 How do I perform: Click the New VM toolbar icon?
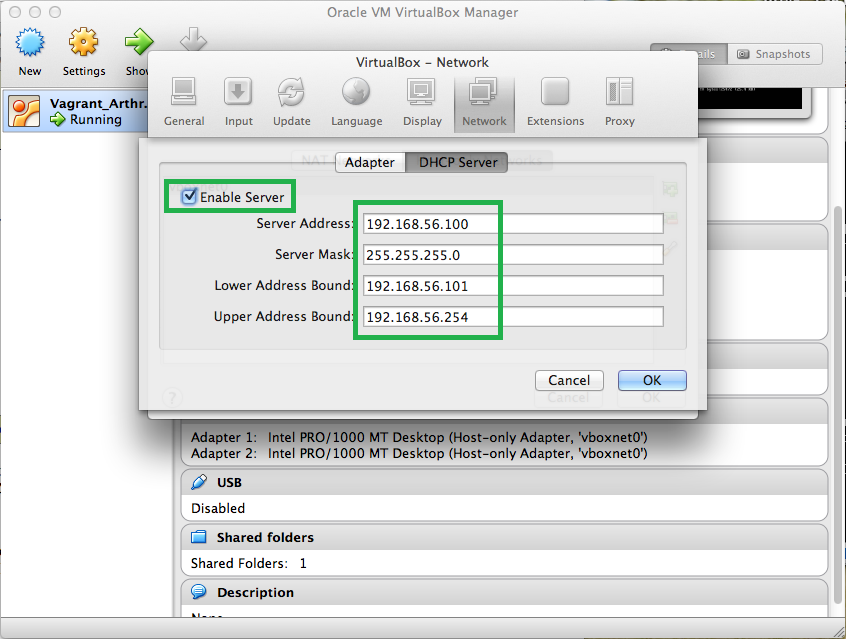pyautogui.click(x=30, y=43)
